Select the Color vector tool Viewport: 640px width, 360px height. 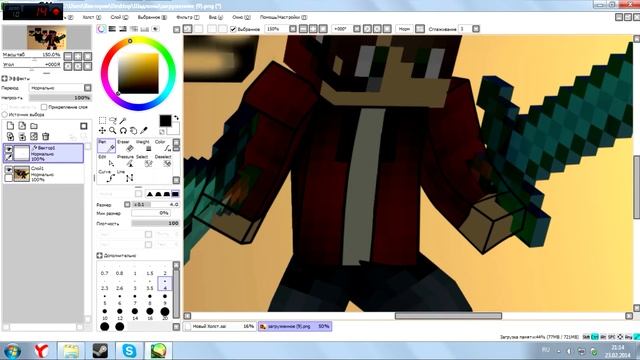162,146
